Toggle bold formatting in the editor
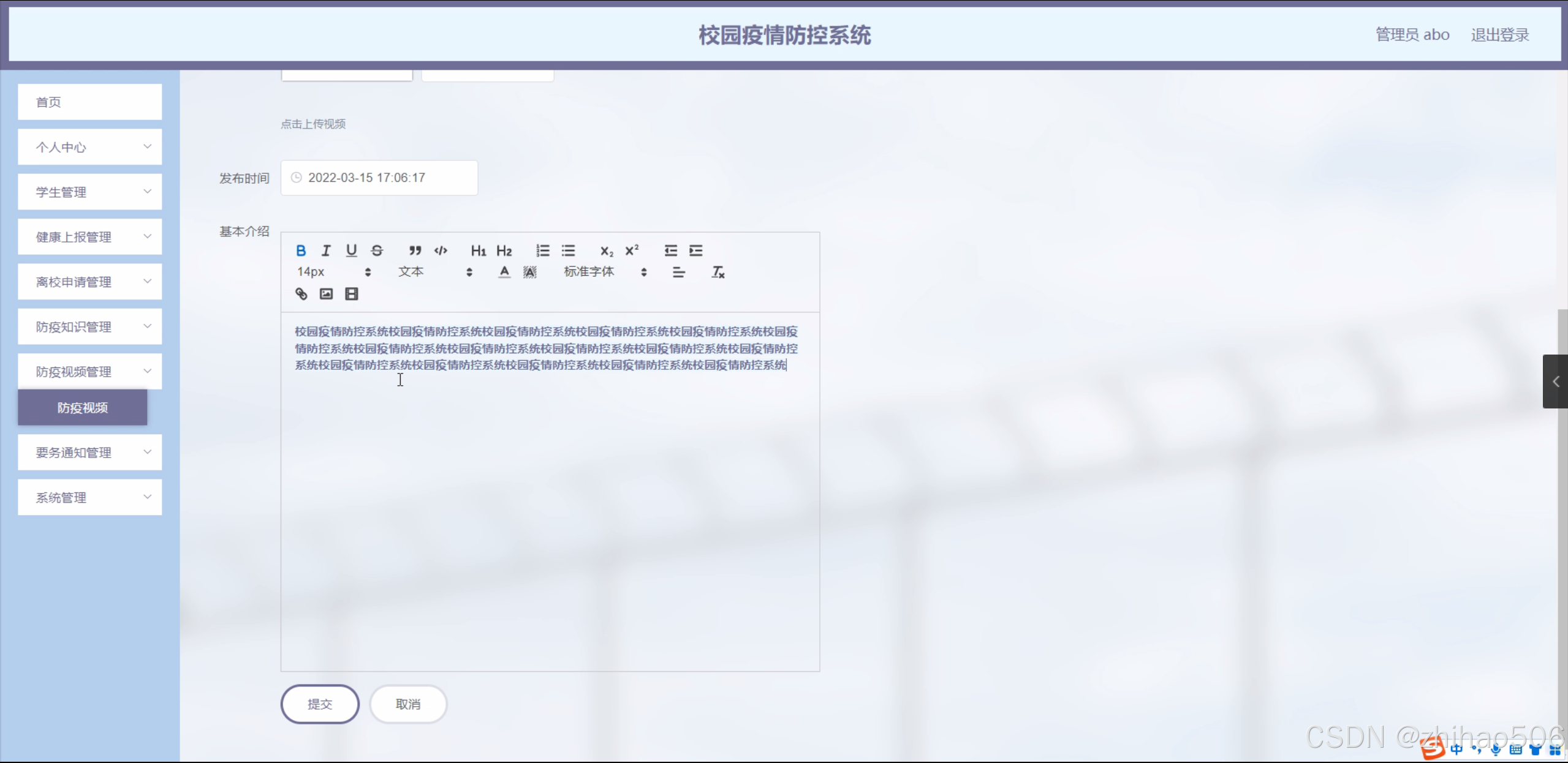This screenshot has width=1568, height=763. pyautogui.click(x=301, y=250)
